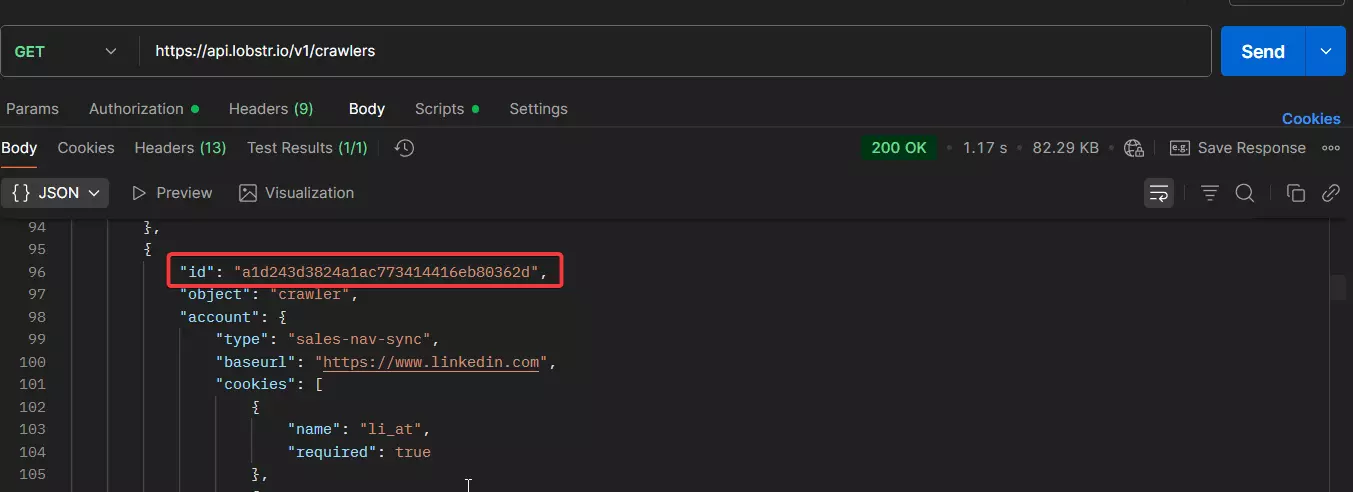Open the Cookies link
Image resolution: width=1353 pixels, height=492 pixels.
(x=1311, y=118)
